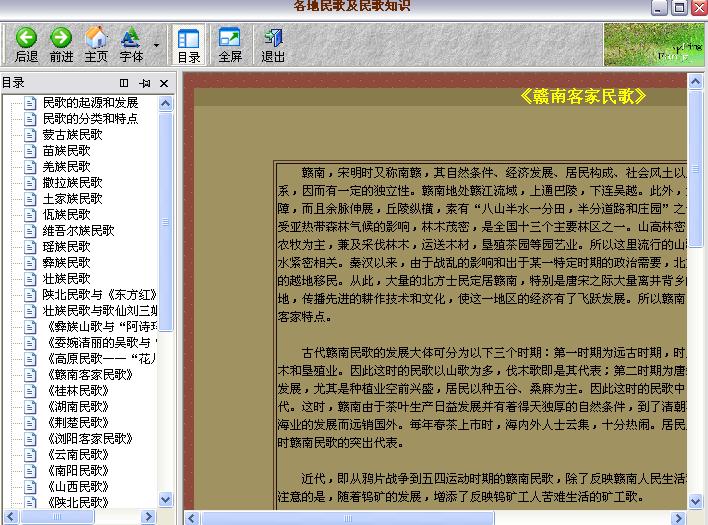Toggle the pin icon on 目录 panel
Screen dimensions: 708x525
point(145,83)
